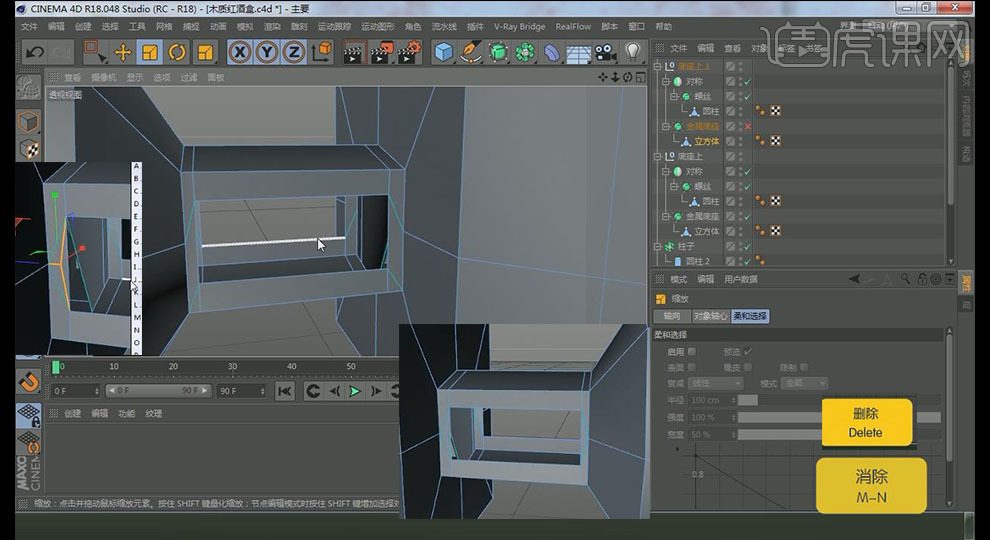Open Render Settings icon
990x540 pixels.
tap(409, 52)
